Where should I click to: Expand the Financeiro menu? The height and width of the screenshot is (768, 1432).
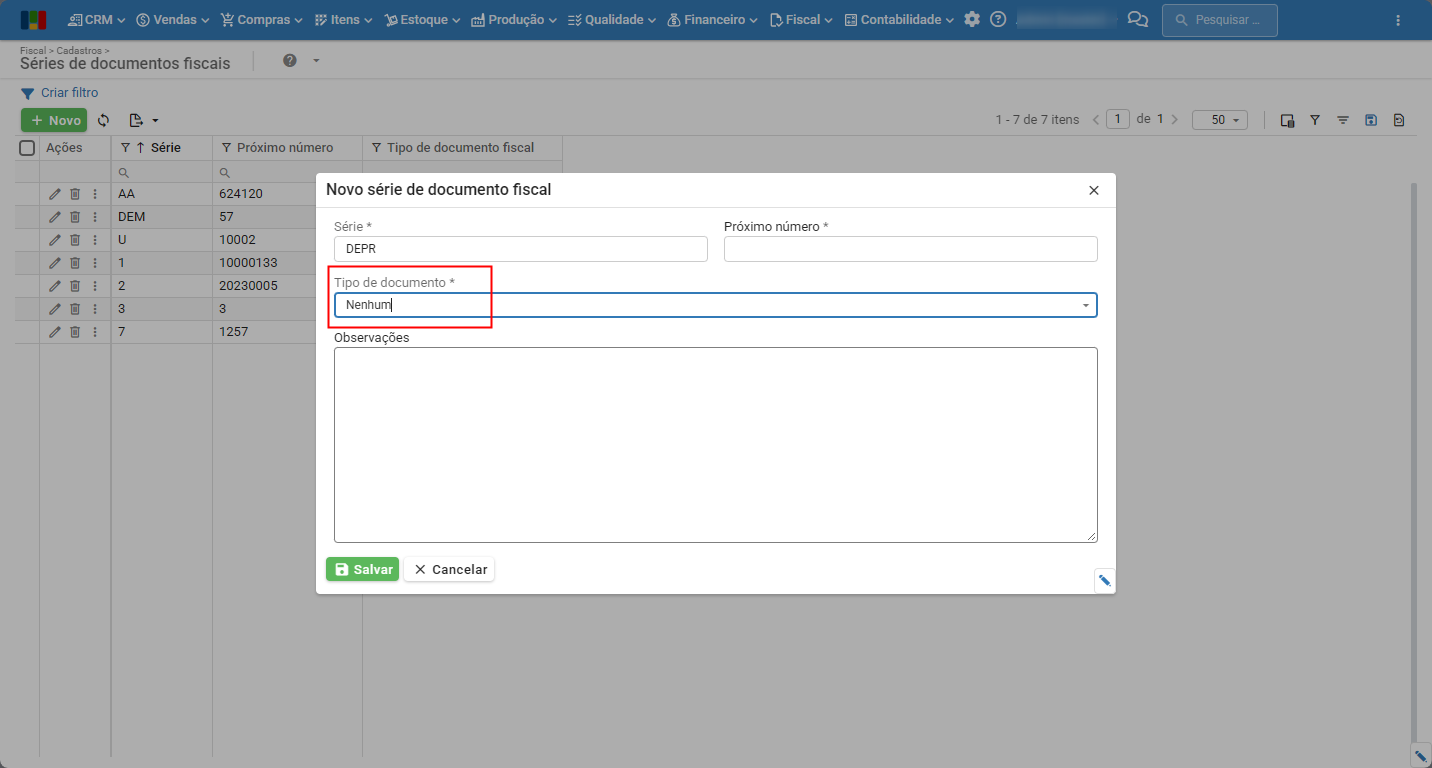[712, 19]
